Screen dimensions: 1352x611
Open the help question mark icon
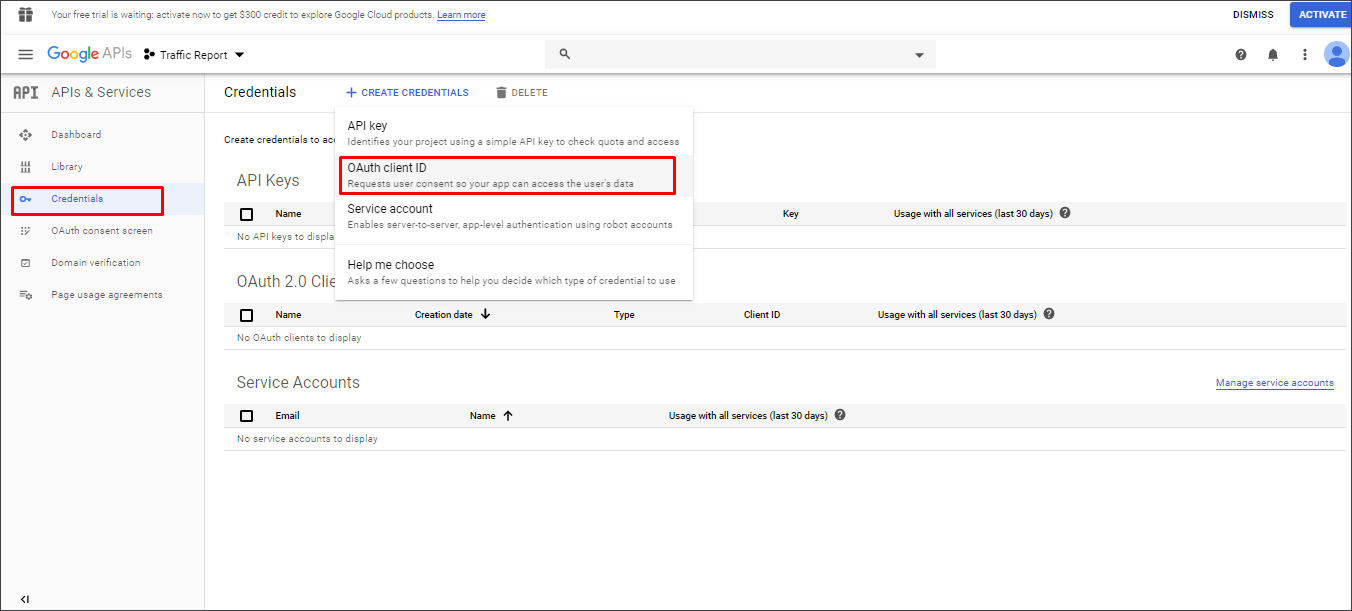[x=1241, y=55]
